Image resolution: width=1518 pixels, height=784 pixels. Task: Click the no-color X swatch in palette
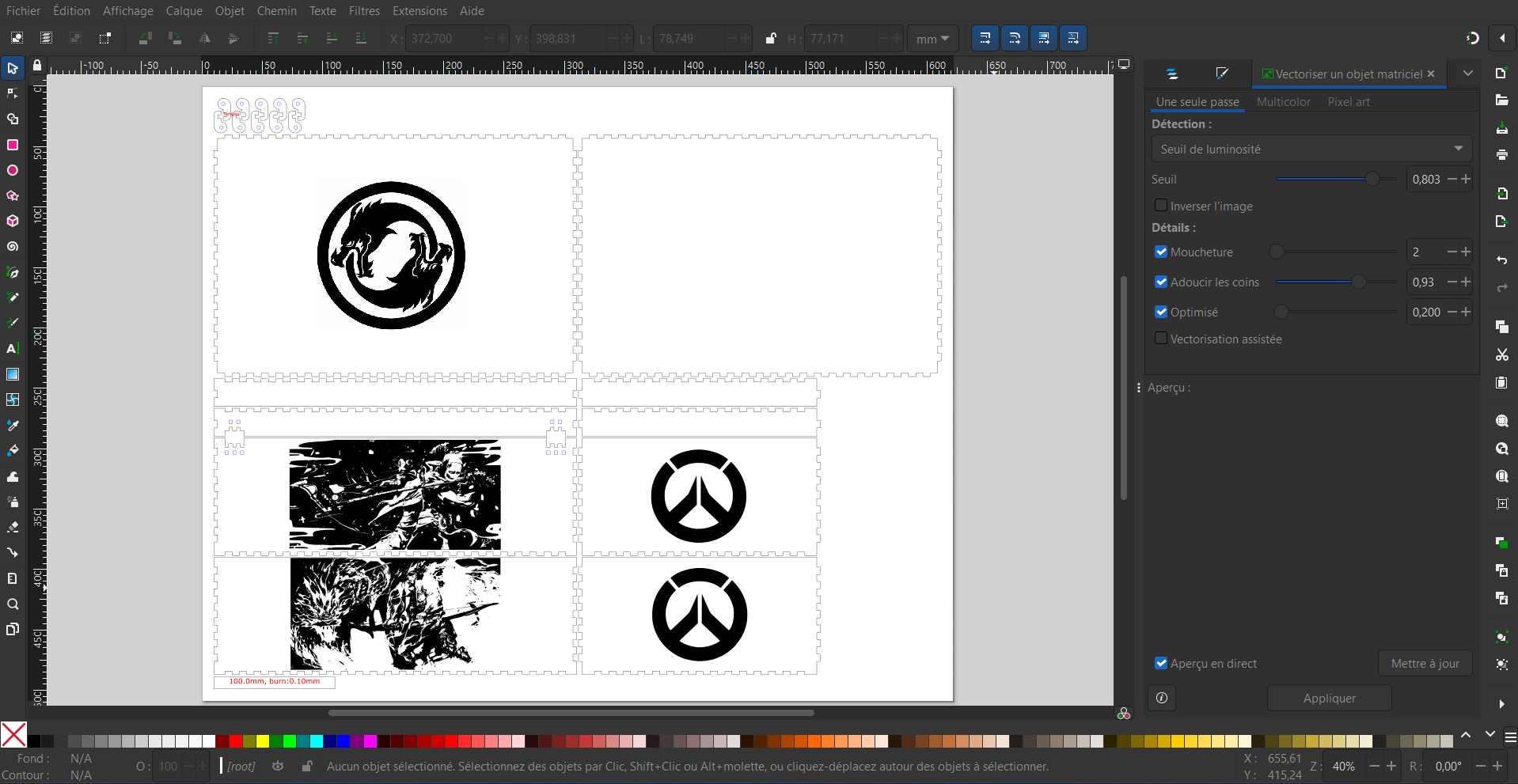tap(13, 734)
